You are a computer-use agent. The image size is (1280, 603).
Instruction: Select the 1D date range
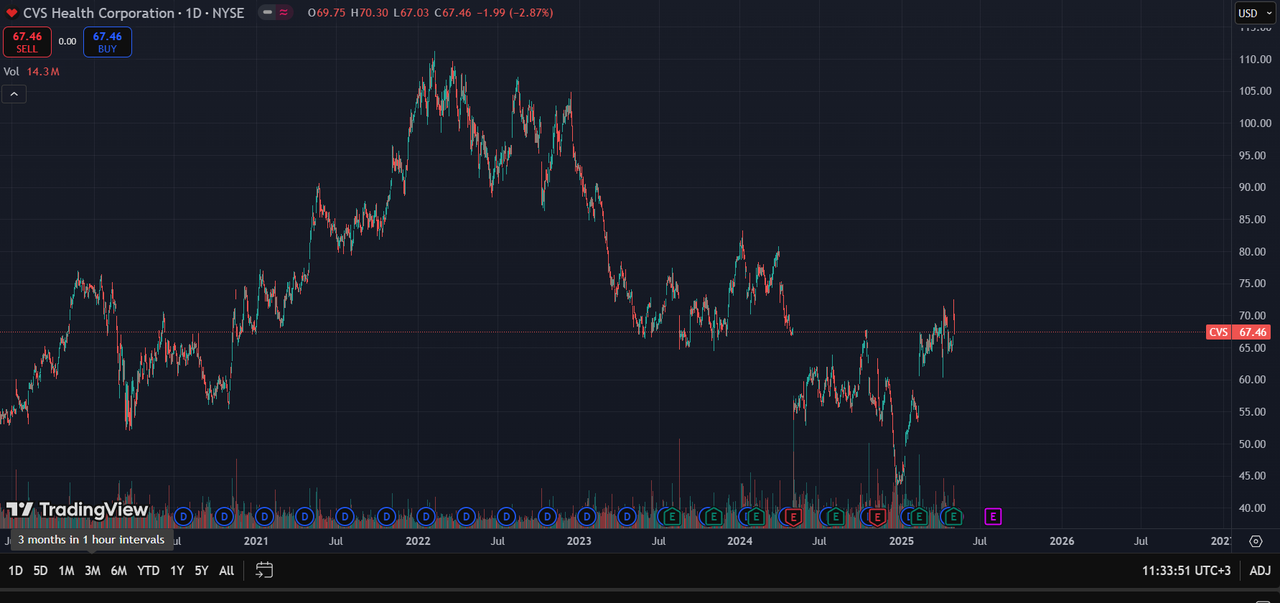[x=16, y=570]
